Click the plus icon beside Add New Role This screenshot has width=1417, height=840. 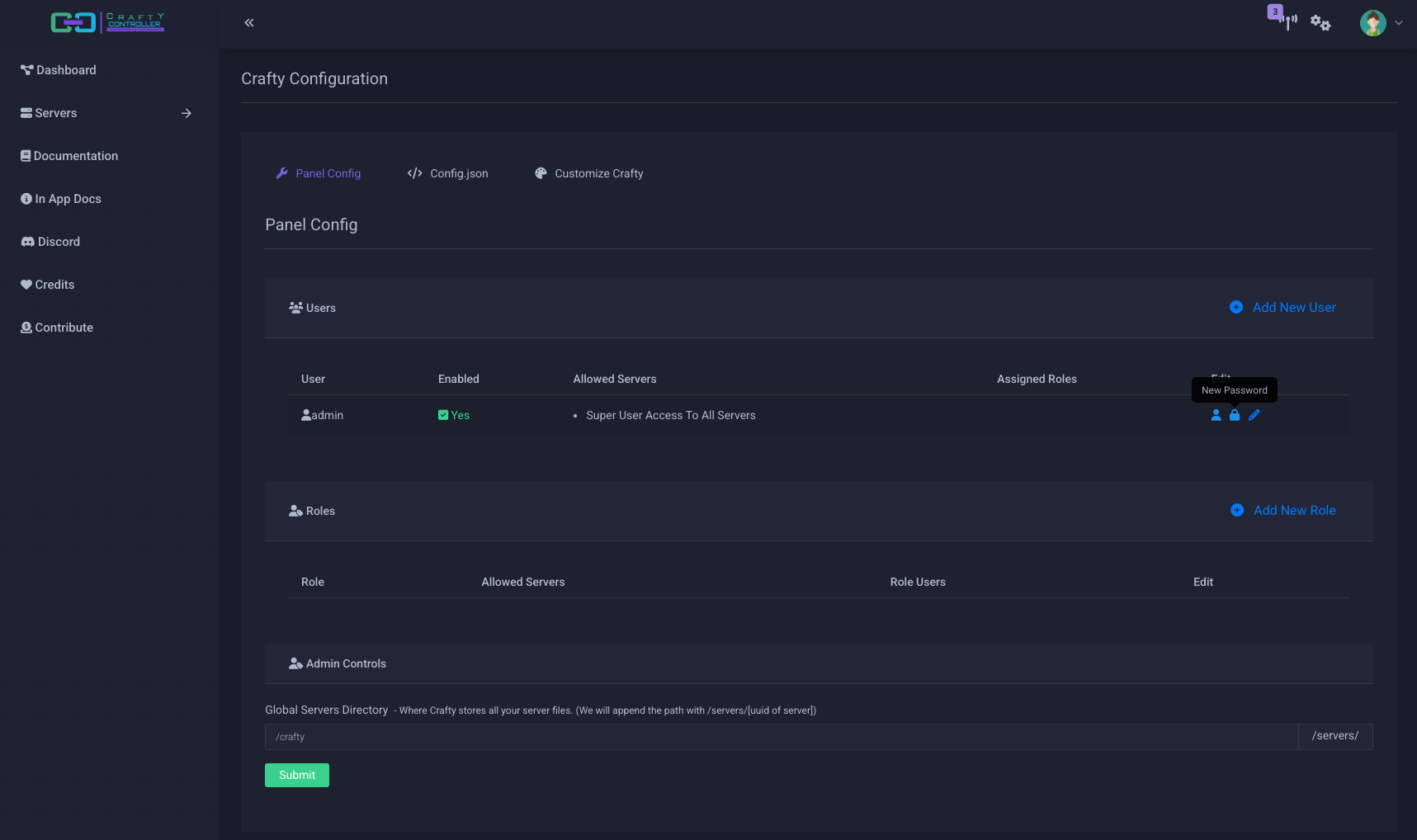pyautogui.click(x=1237, y=510)
